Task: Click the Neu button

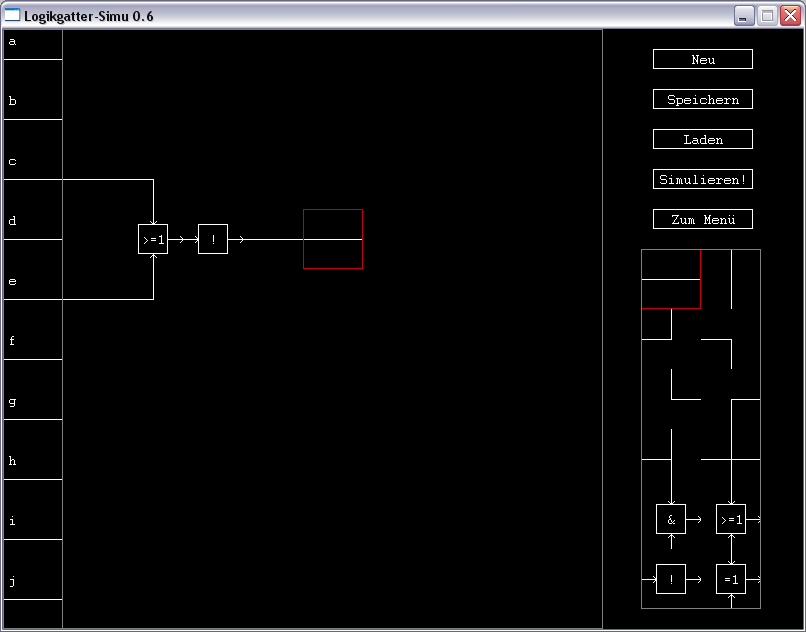Action: click(x=702, y=59)
